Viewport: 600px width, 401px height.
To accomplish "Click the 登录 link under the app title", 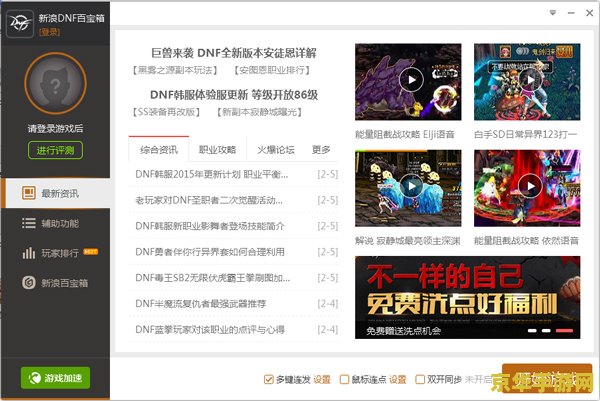I will pos(49,32).
